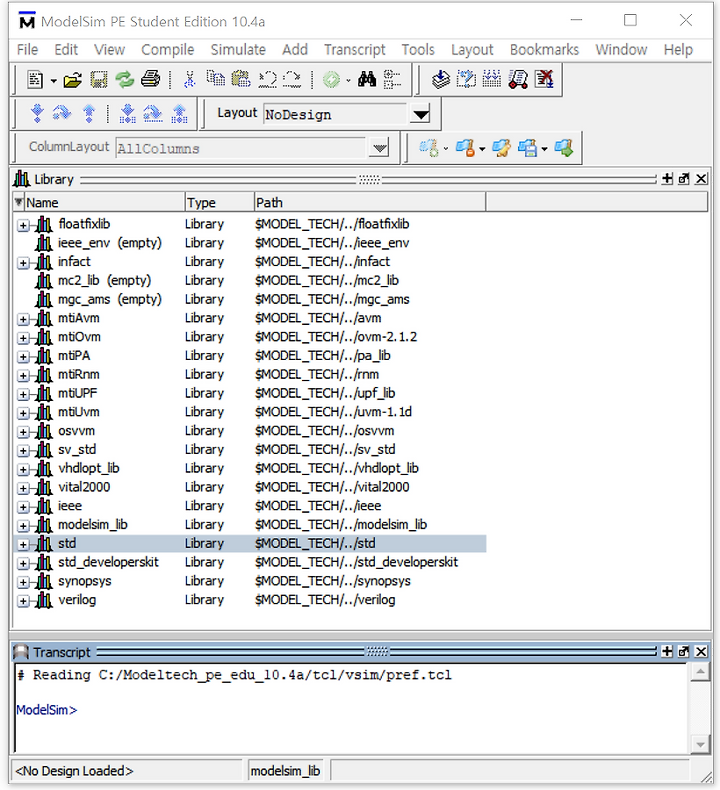Expand the ieee library node
This screenshot has width=720, height=790.
tap(23, 507)
